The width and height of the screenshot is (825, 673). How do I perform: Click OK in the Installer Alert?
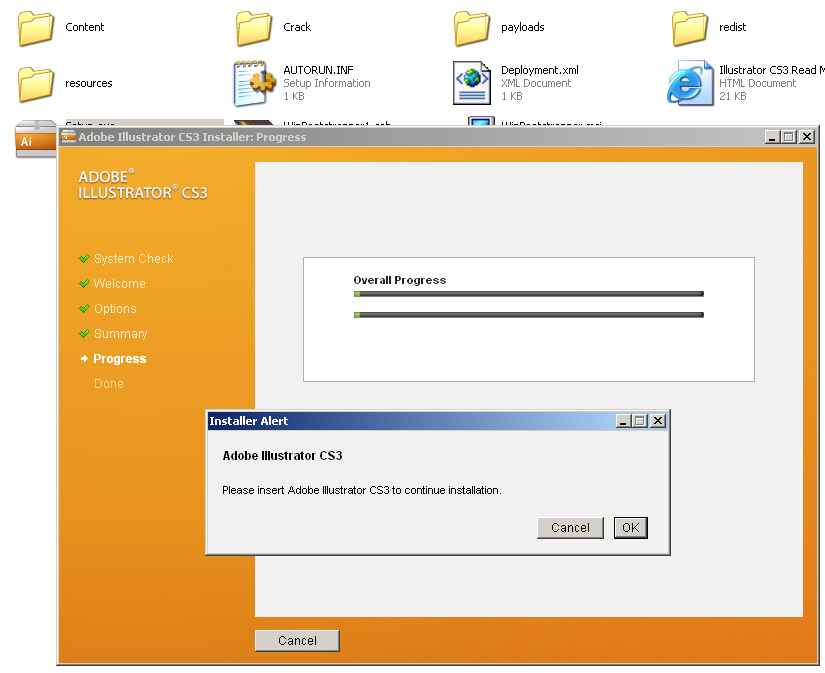point(631,528)
